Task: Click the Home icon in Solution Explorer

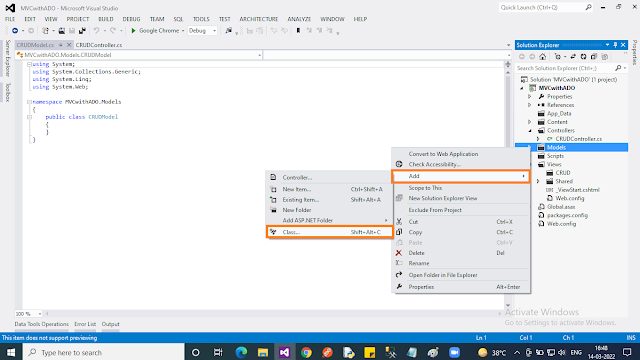Action: click(542, 57)
